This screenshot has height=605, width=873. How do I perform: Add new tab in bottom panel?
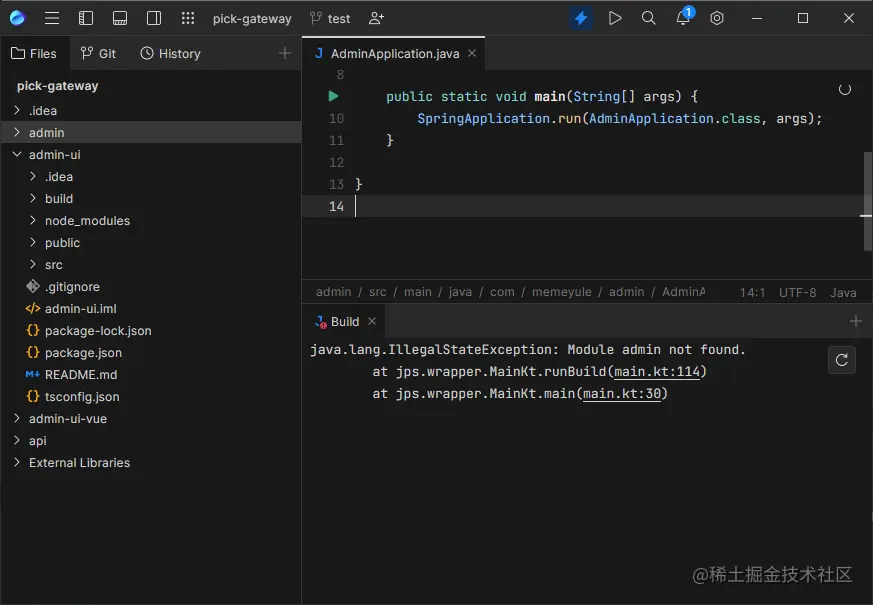tap(856, 321)
